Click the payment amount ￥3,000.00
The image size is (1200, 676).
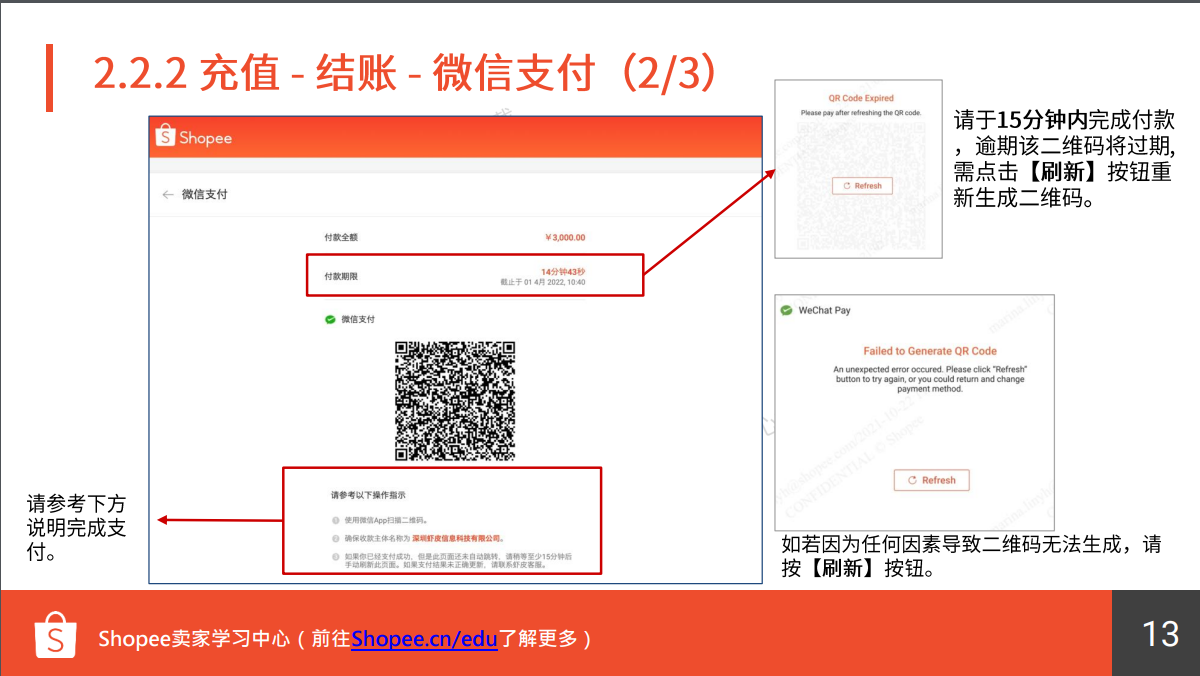(565, 238)
